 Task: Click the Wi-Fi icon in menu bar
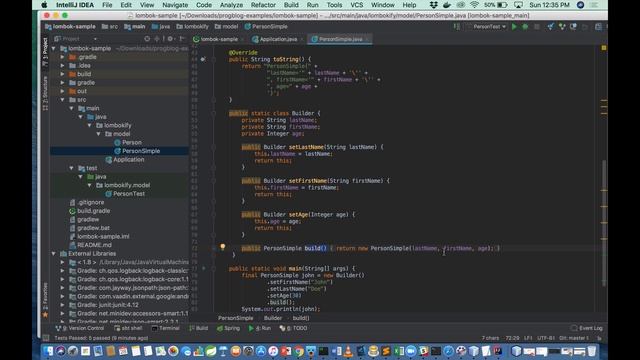[474, 5]
